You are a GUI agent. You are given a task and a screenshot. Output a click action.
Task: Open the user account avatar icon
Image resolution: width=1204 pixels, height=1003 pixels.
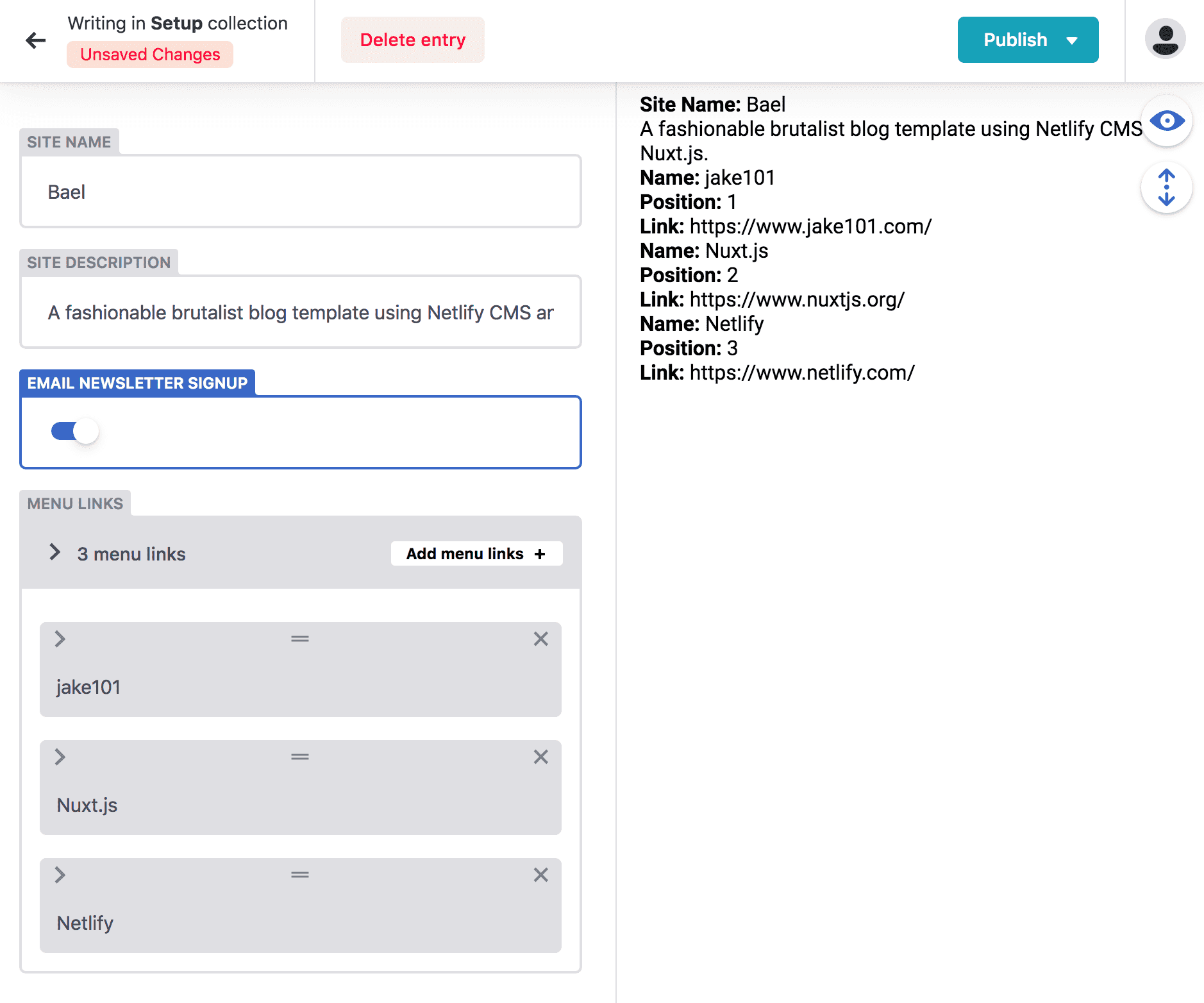tap(1166, 40)
